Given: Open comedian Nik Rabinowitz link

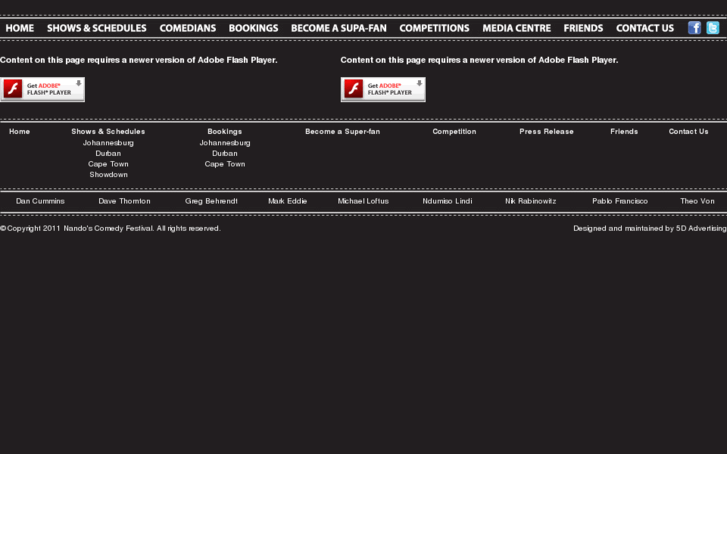Looking at the screenshot, I should (530, 201).
